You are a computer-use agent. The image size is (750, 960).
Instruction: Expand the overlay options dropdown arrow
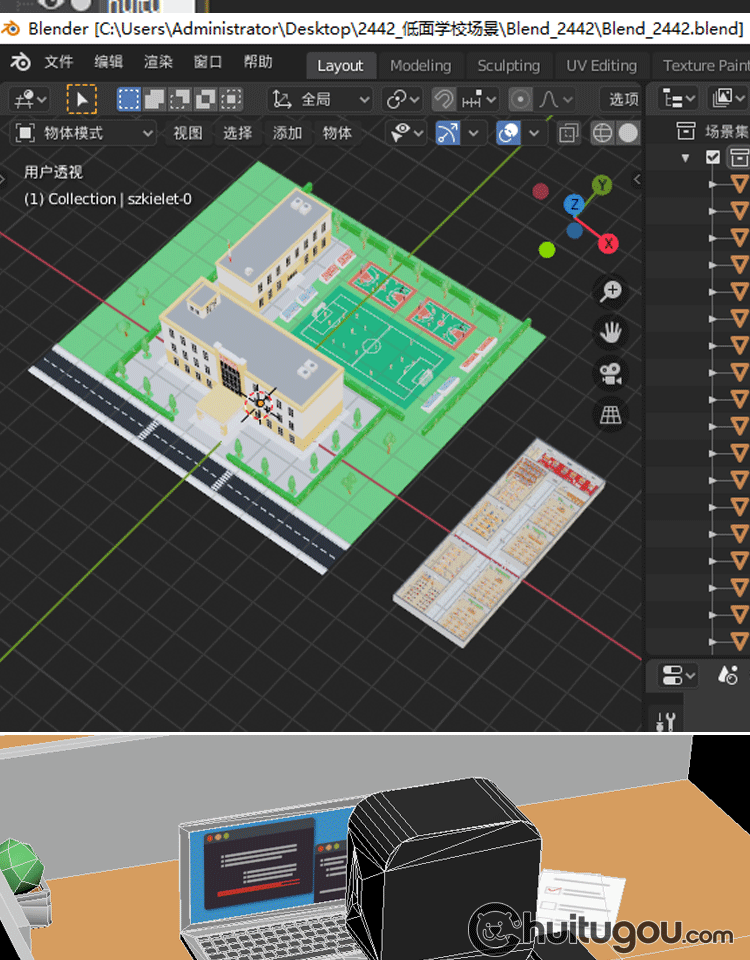pos(534,133)
